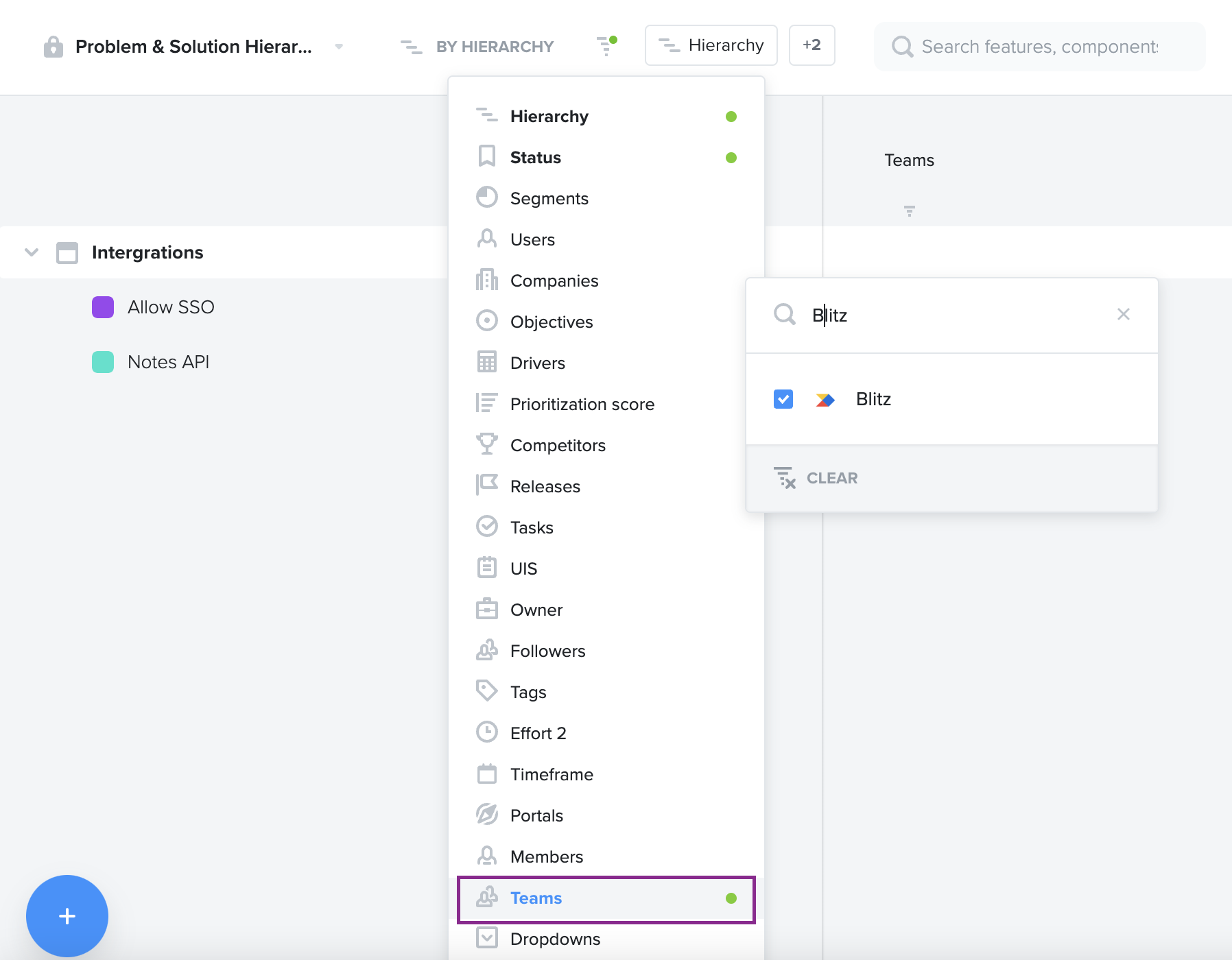Open the +2 additional filters button
Screen dimensions: 1232x960
tap(812, 45)
